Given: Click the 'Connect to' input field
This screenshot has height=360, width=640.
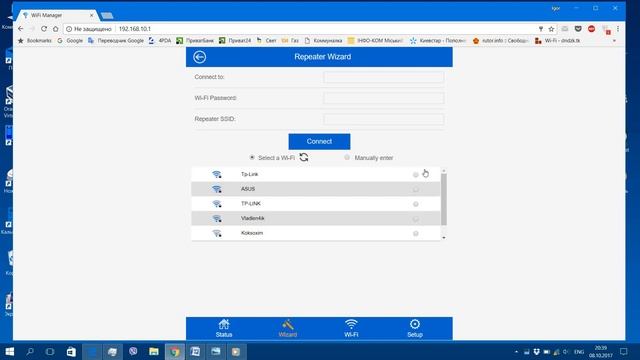Looking at the screenshot, I should pyautogui.click(x=384, y=77).
